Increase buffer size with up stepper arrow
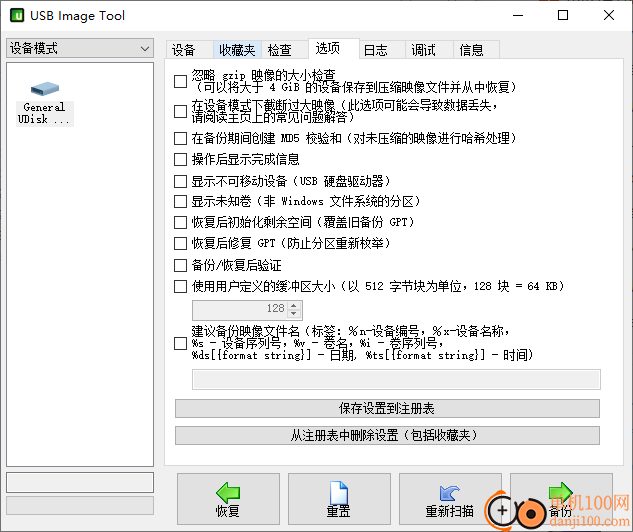Image resolution: width=633 pixels, height=532 pixels. tap(294, 306)
